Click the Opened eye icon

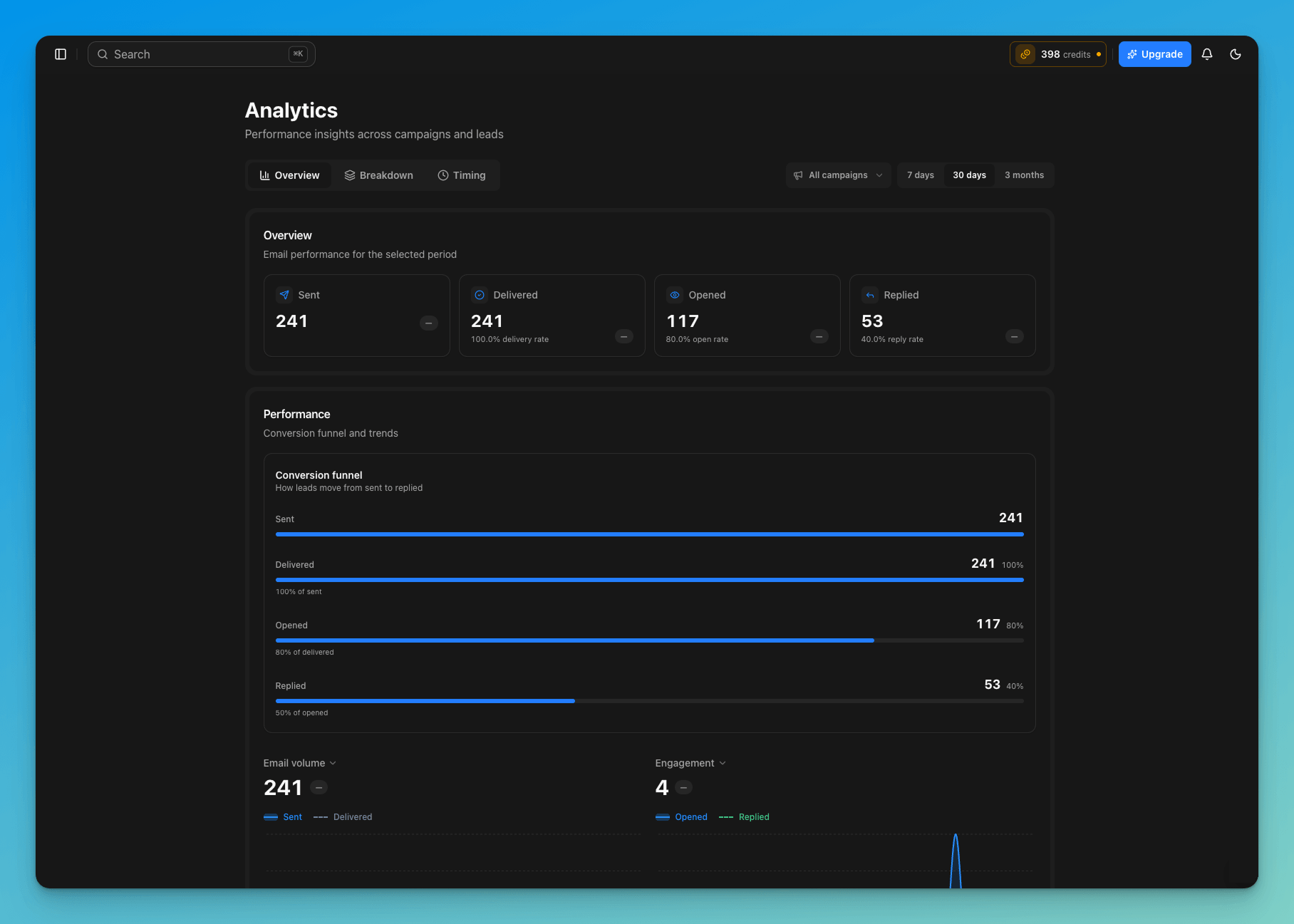pos(675,295)
